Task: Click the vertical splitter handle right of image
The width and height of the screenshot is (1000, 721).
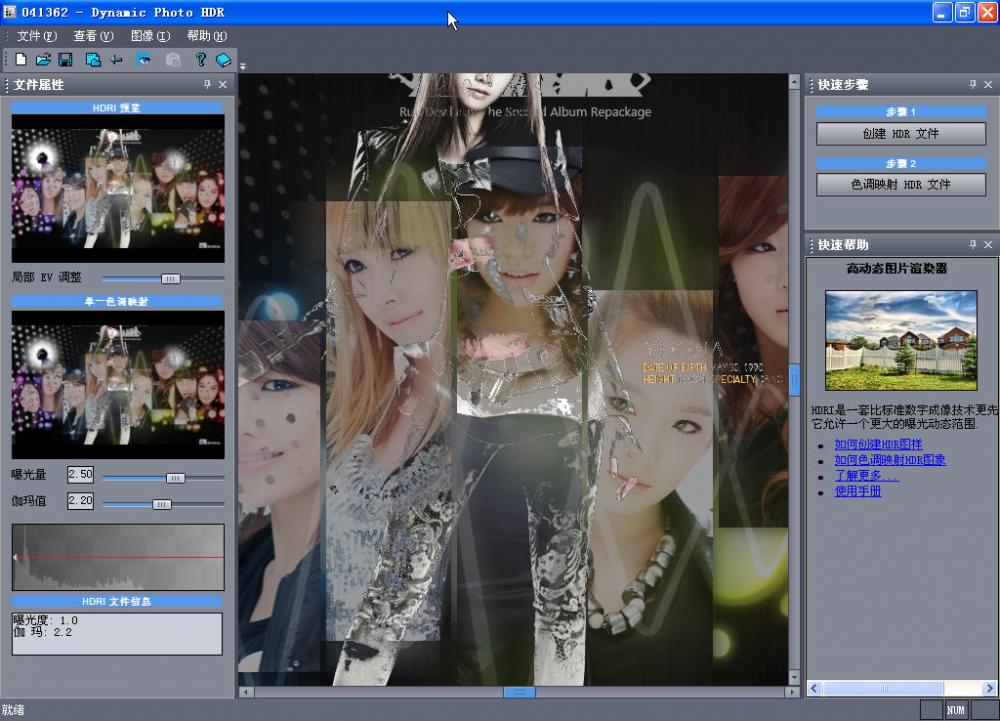Action: pos(794,381)
